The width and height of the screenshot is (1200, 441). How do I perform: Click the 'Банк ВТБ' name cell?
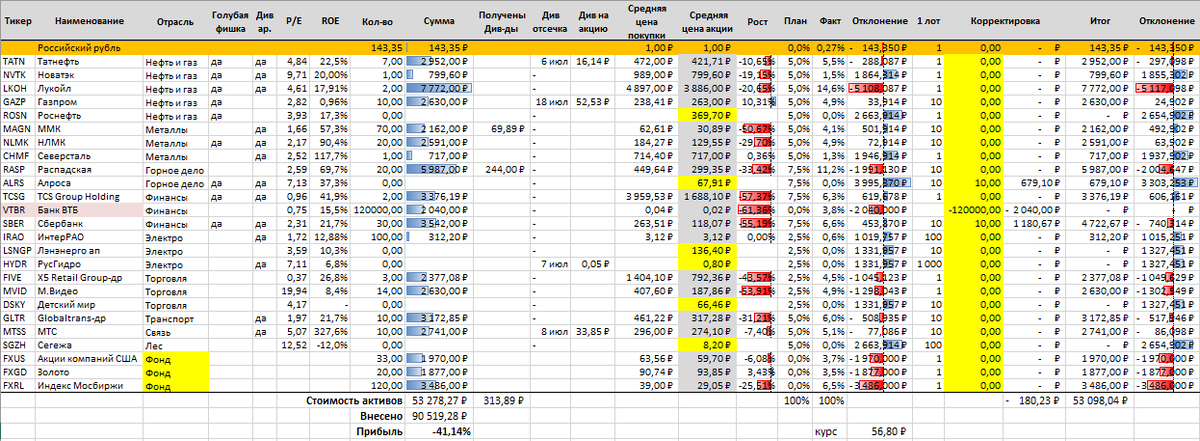tap(90, 211)
